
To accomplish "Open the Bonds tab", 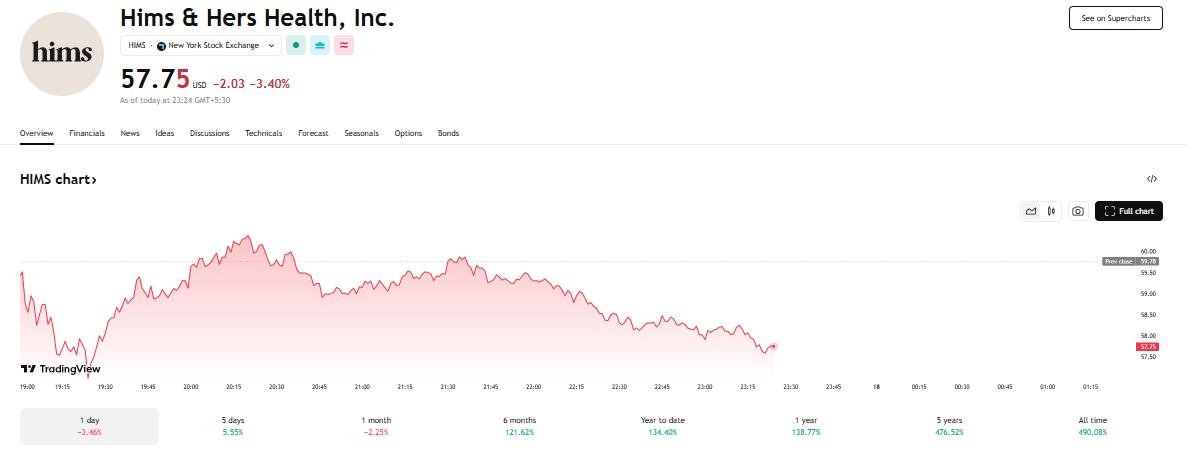I will pos(448,133).
